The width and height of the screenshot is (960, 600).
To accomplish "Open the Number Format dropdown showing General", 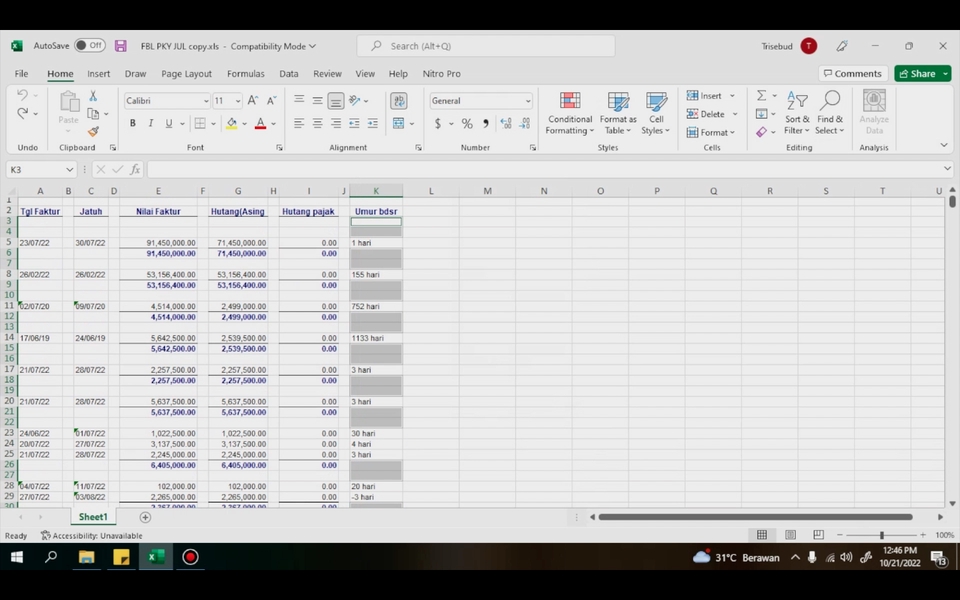I will (479, 100).
